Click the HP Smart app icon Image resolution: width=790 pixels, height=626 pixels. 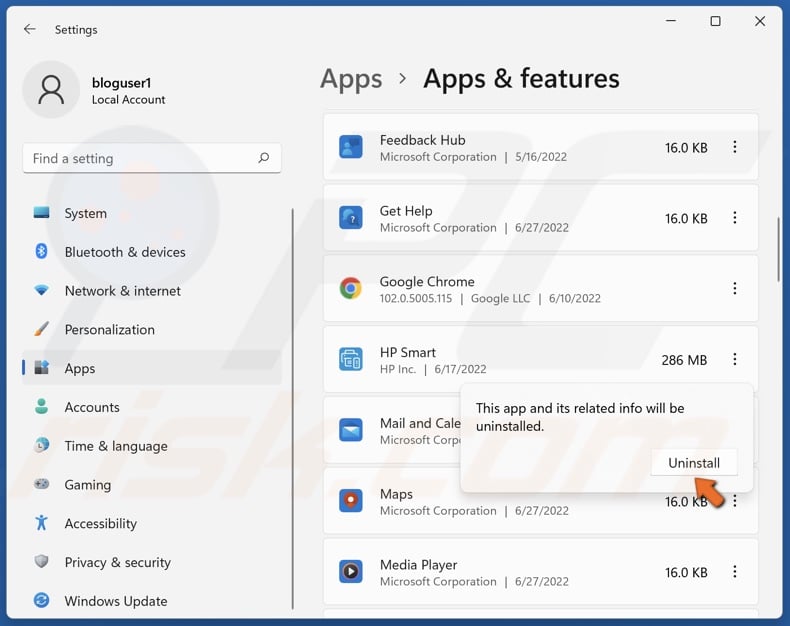(351, 360)
